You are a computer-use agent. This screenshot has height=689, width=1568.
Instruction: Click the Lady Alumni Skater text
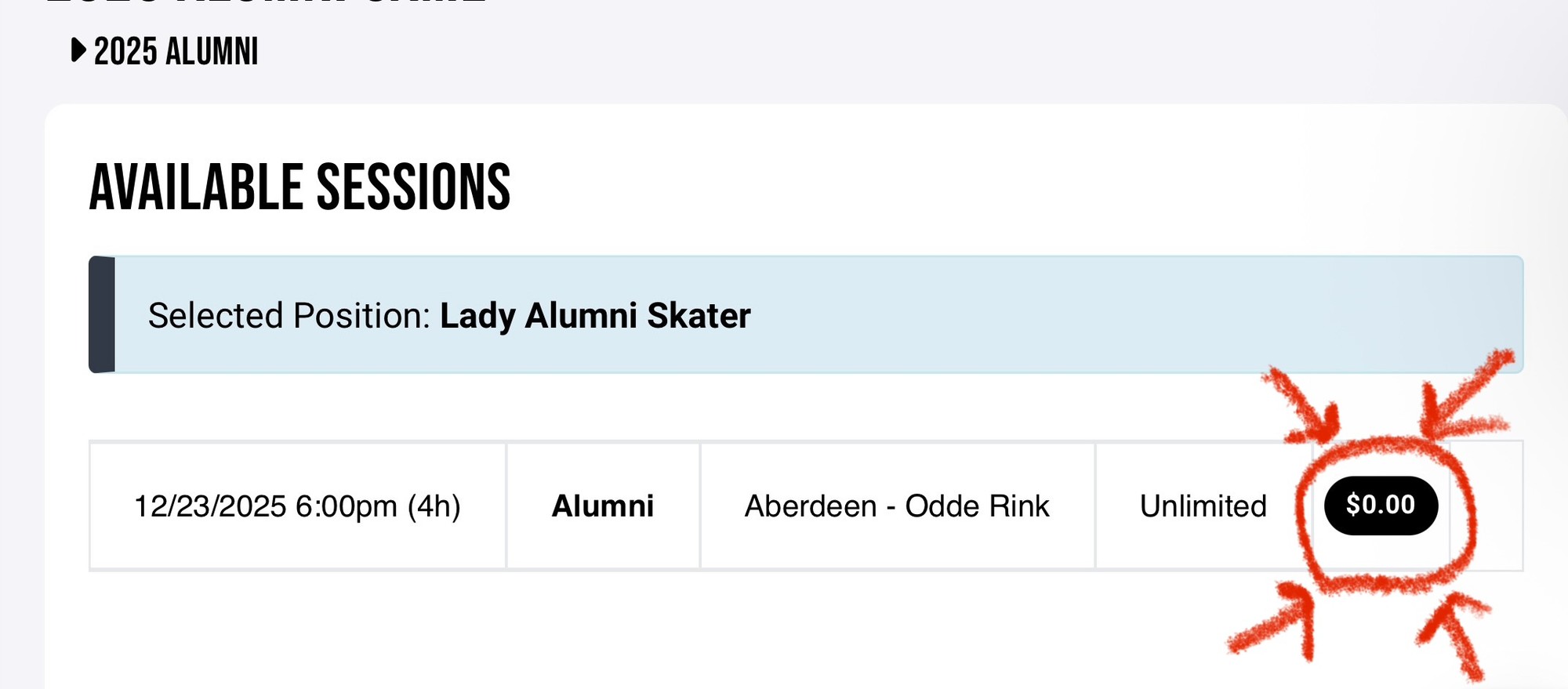click(x=595, y=316)
